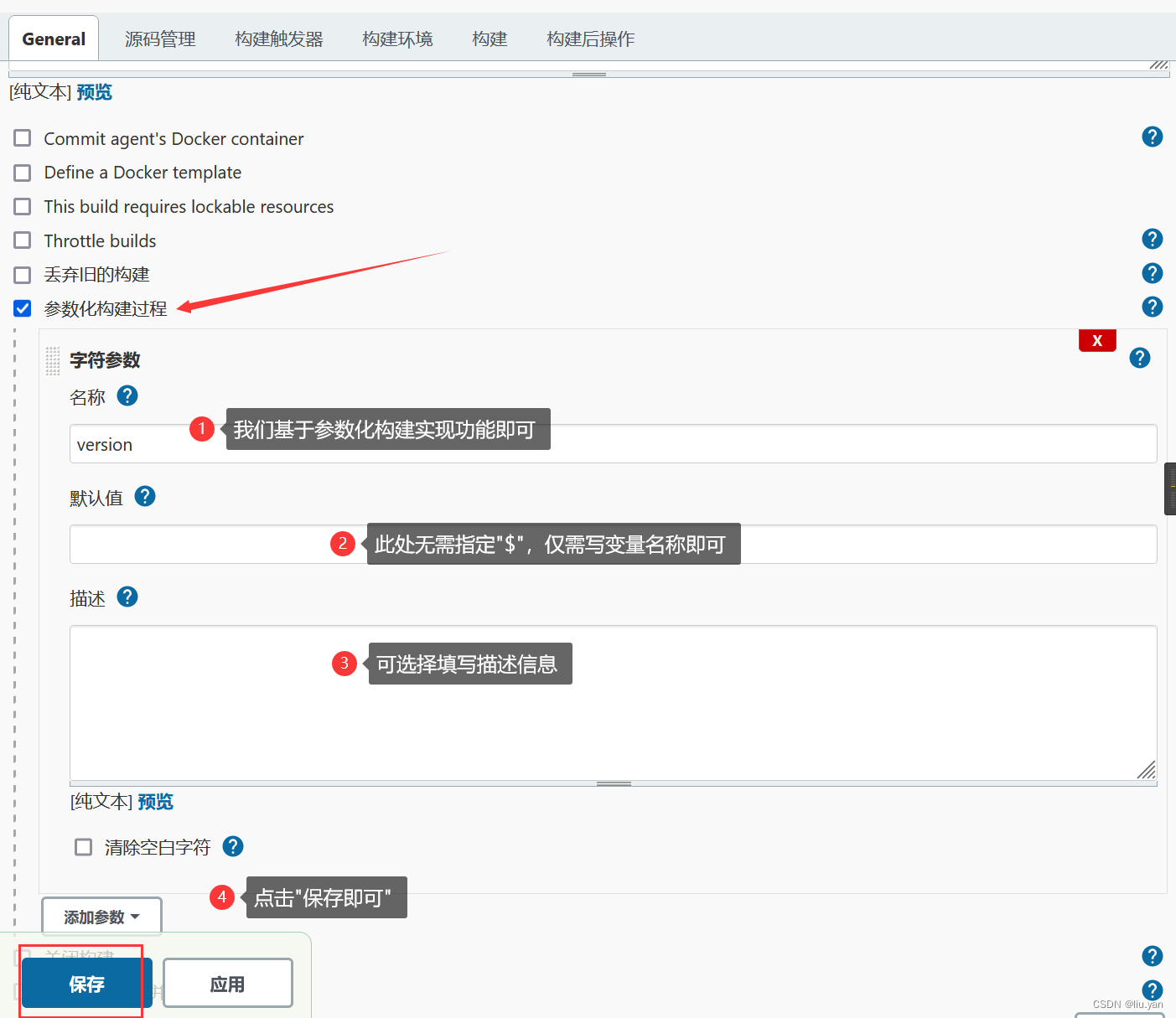Check Define a Docker template

tap(23, 172)
